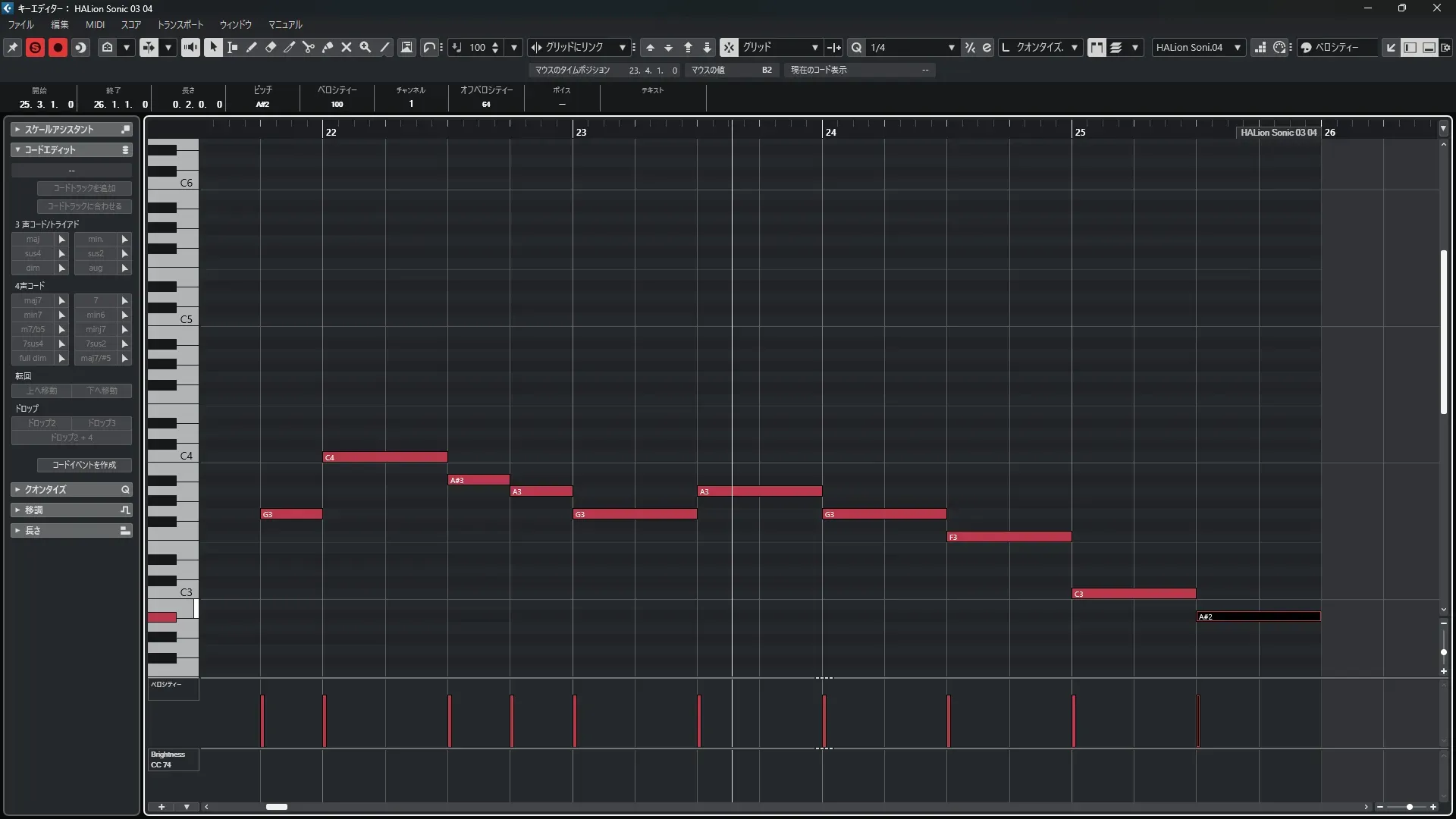Select the Glue tool
Screen dimensions: 1456x819
pyautogui.click(x=328, y=47)
